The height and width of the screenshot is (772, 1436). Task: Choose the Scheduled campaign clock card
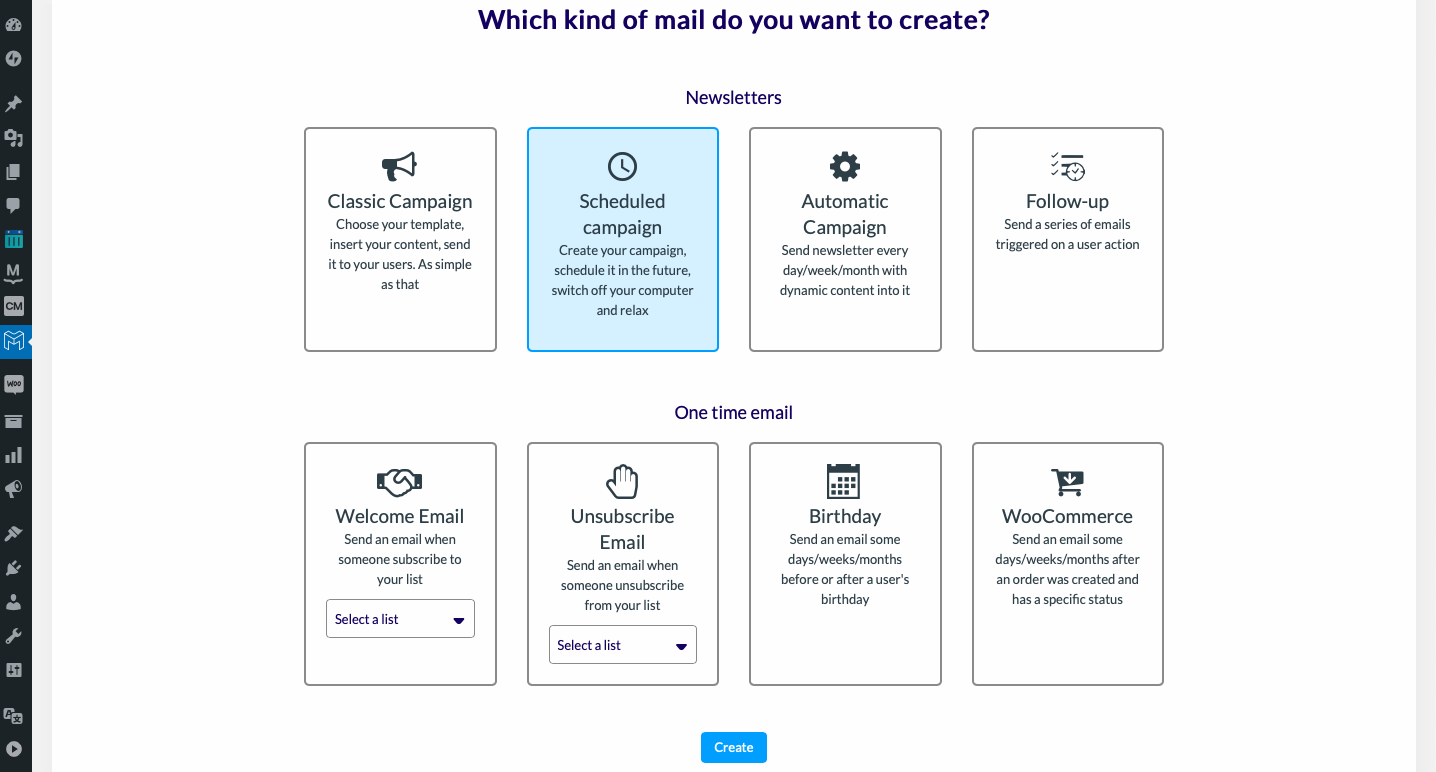pos(622,239)
